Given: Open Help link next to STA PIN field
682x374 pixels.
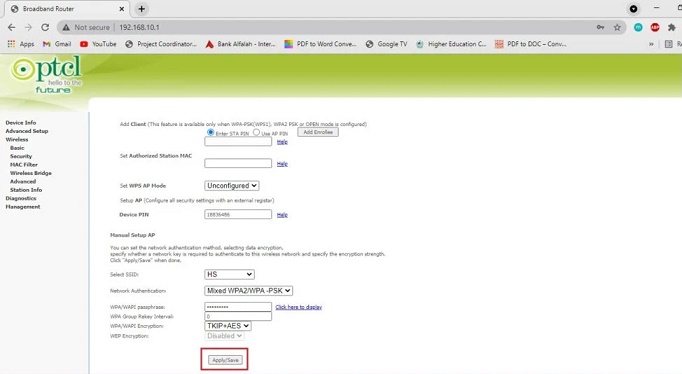Looking at the screenshot, I should (282, 142).
